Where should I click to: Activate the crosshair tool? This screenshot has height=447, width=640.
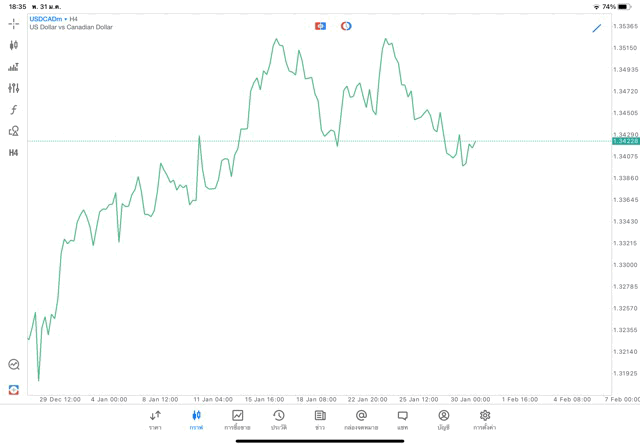pos(13,23)
